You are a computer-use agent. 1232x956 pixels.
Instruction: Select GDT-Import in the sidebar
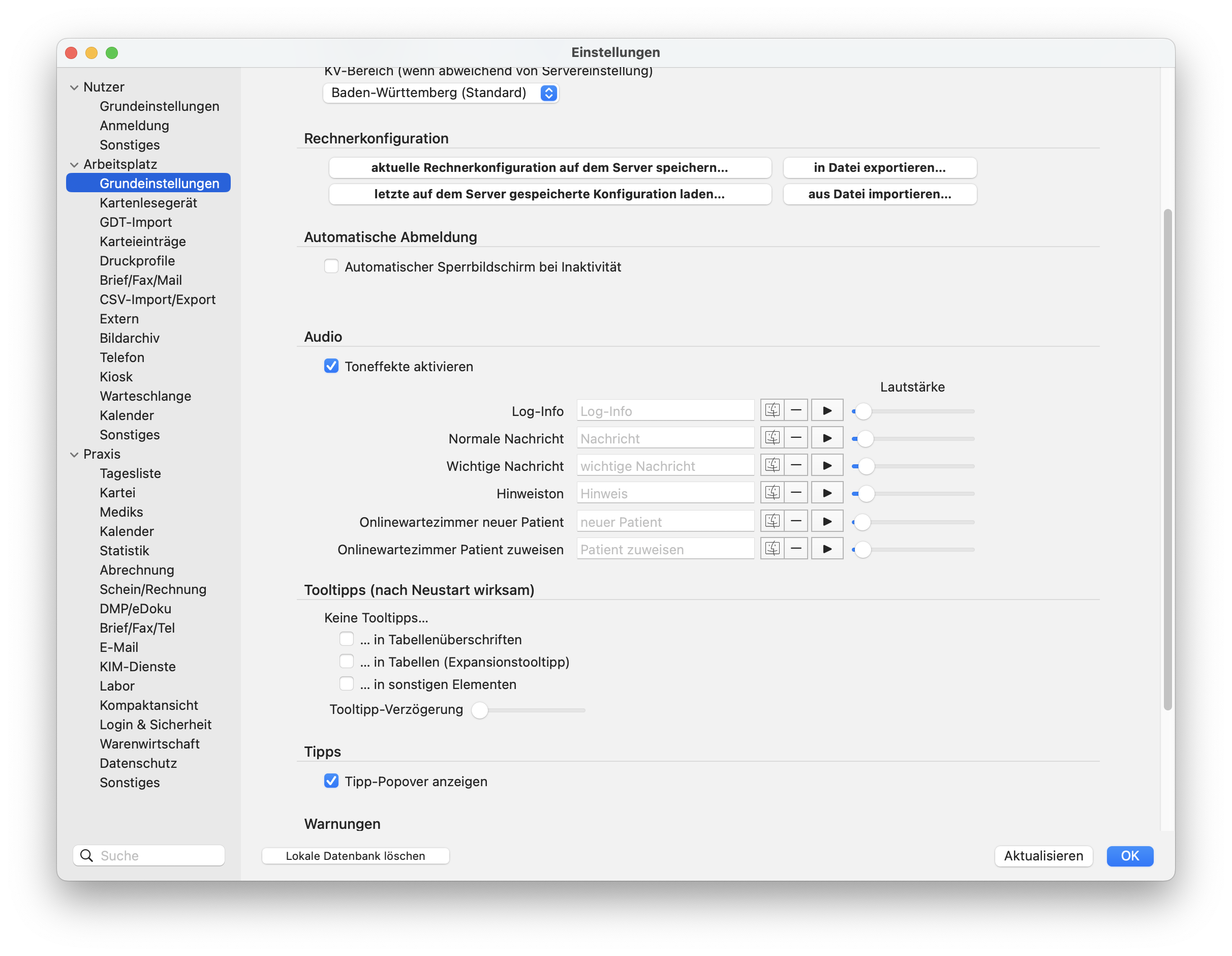[135, 222]
